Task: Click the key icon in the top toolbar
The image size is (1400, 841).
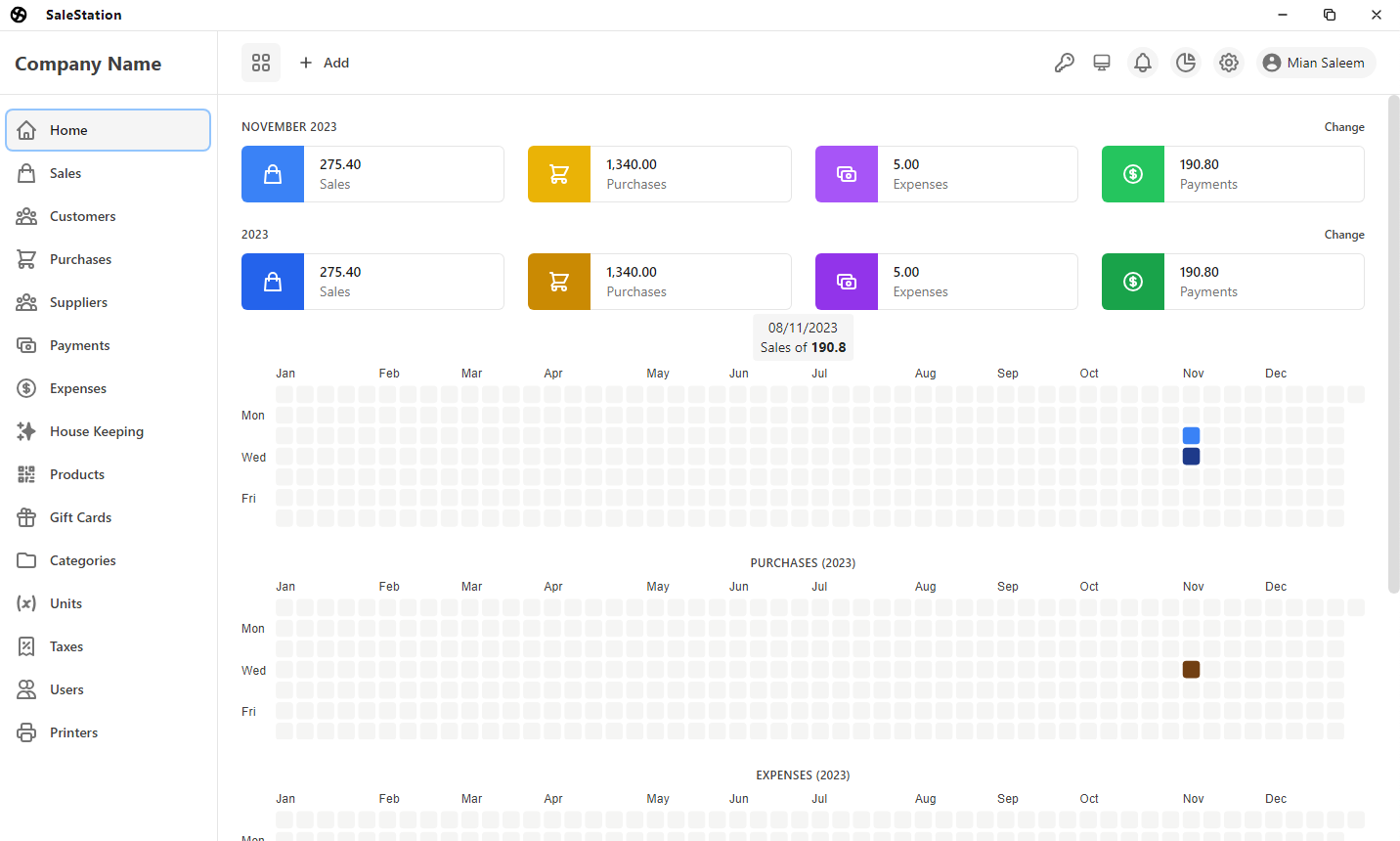Action: tap(1065, 62)
